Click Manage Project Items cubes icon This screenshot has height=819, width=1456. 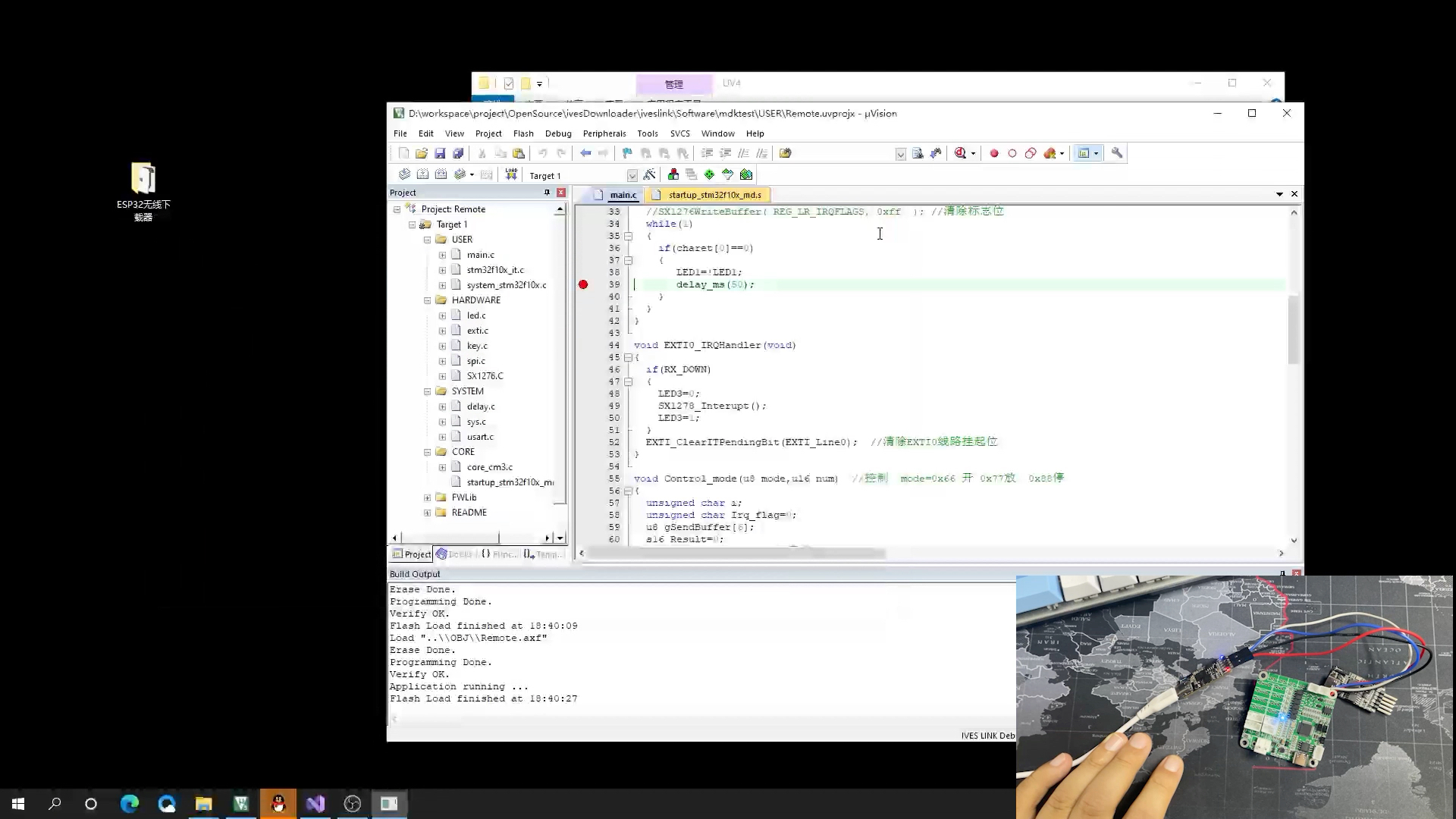point(673,174)
